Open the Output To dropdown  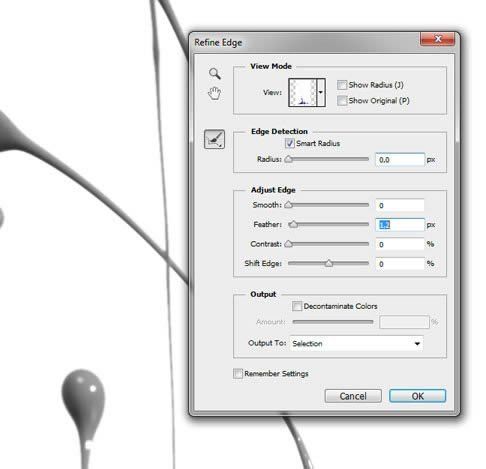(x=356, y=343)
